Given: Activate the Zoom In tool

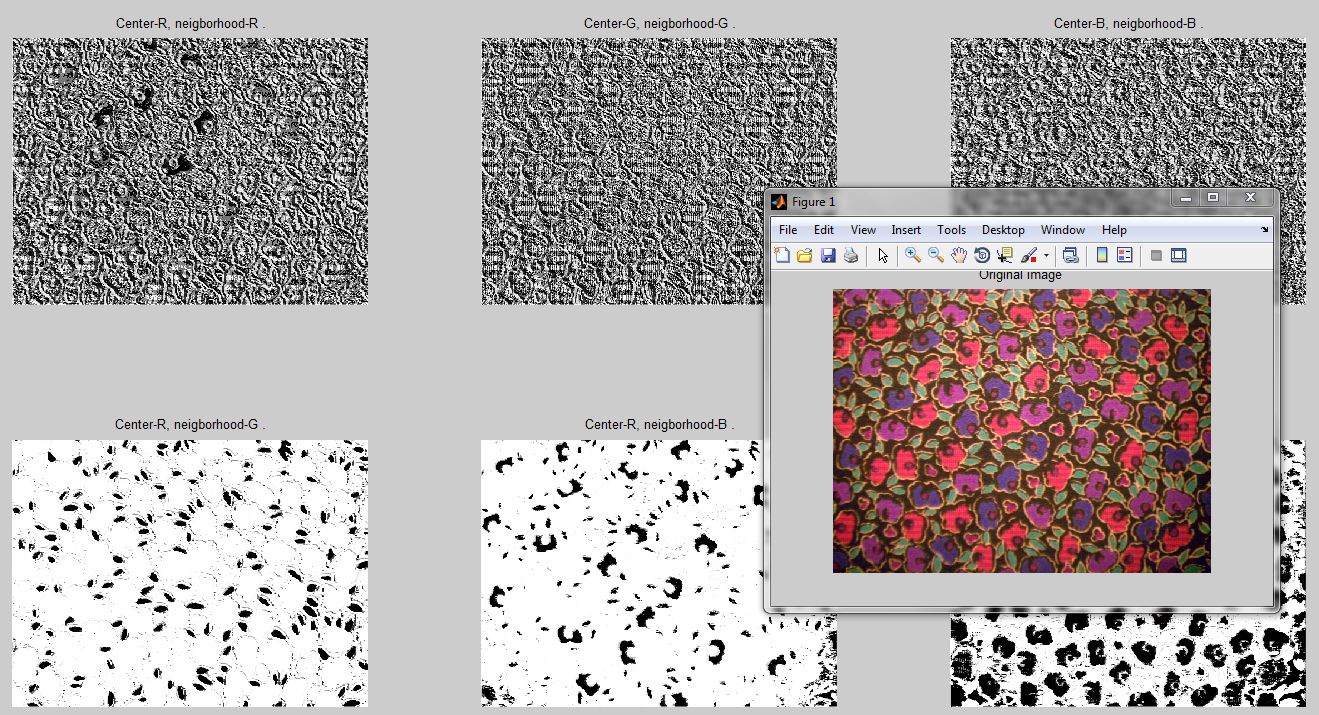Looking at the screenshot, I should click(x=912, y=256).
